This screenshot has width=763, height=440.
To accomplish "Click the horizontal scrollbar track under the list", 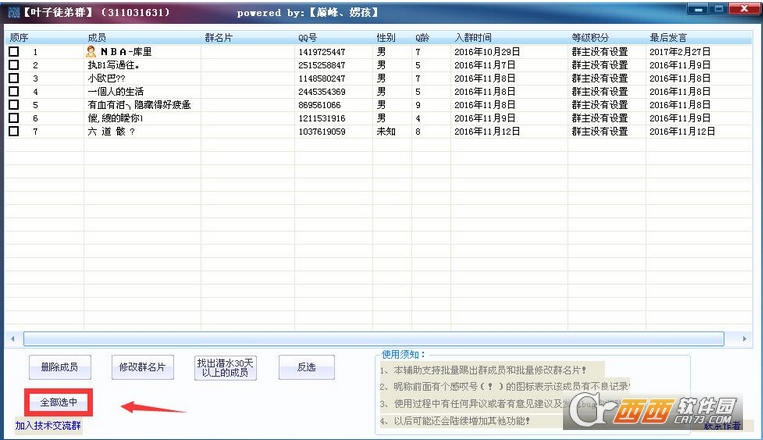I will click(380, 339).
